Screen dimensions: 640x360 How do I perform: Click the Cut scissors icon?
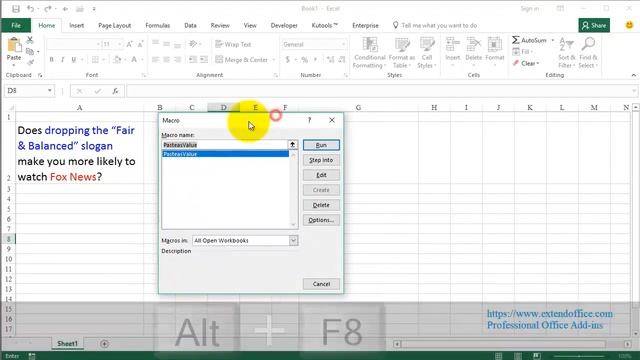pos(30,40)
